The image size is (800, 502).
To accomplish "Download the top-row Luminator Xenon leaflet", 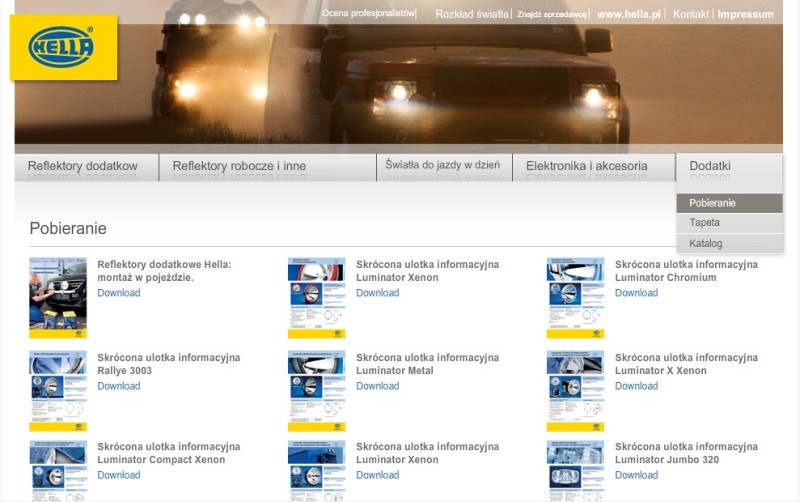I will pos(378,293).
